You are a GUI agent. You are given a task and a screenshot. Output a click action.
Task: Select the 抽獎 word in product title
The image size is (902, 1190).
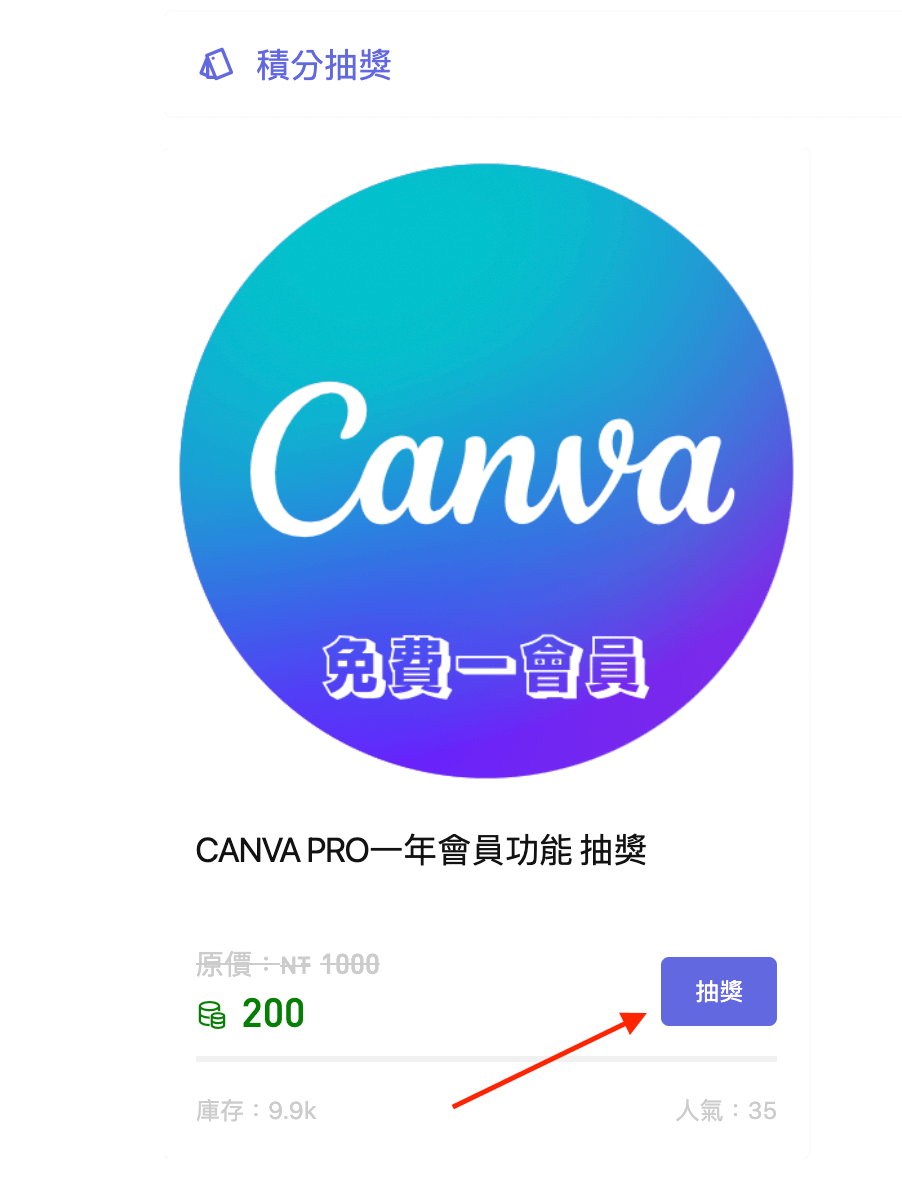tap(613, 850)
